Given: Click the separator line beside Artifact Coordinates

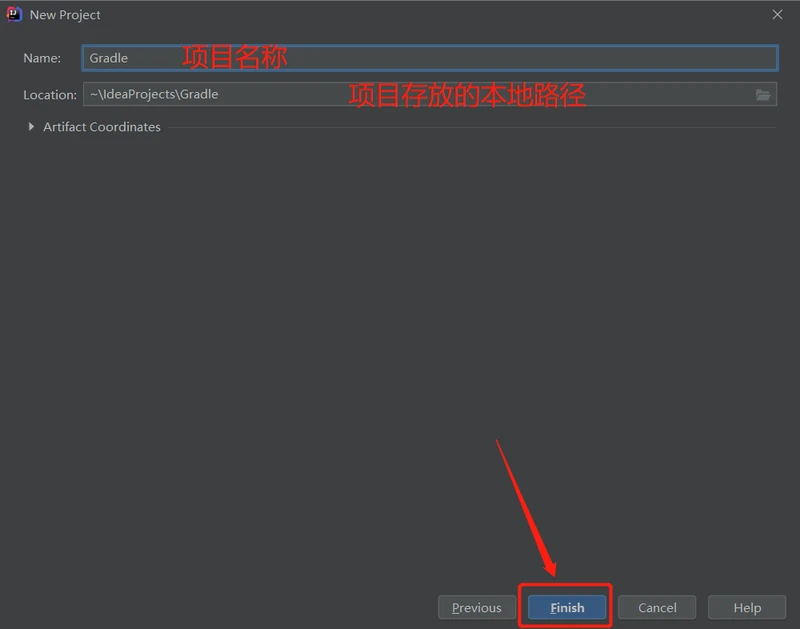Looking at the screenshot, I should (470, 127).
